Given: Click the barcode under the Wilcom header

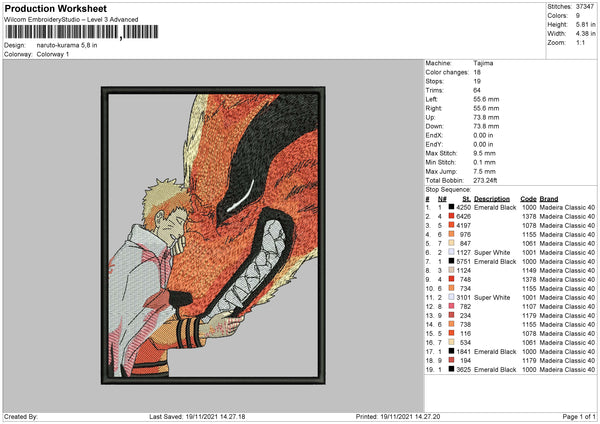Looking at the screenshot, I should 81,32.
